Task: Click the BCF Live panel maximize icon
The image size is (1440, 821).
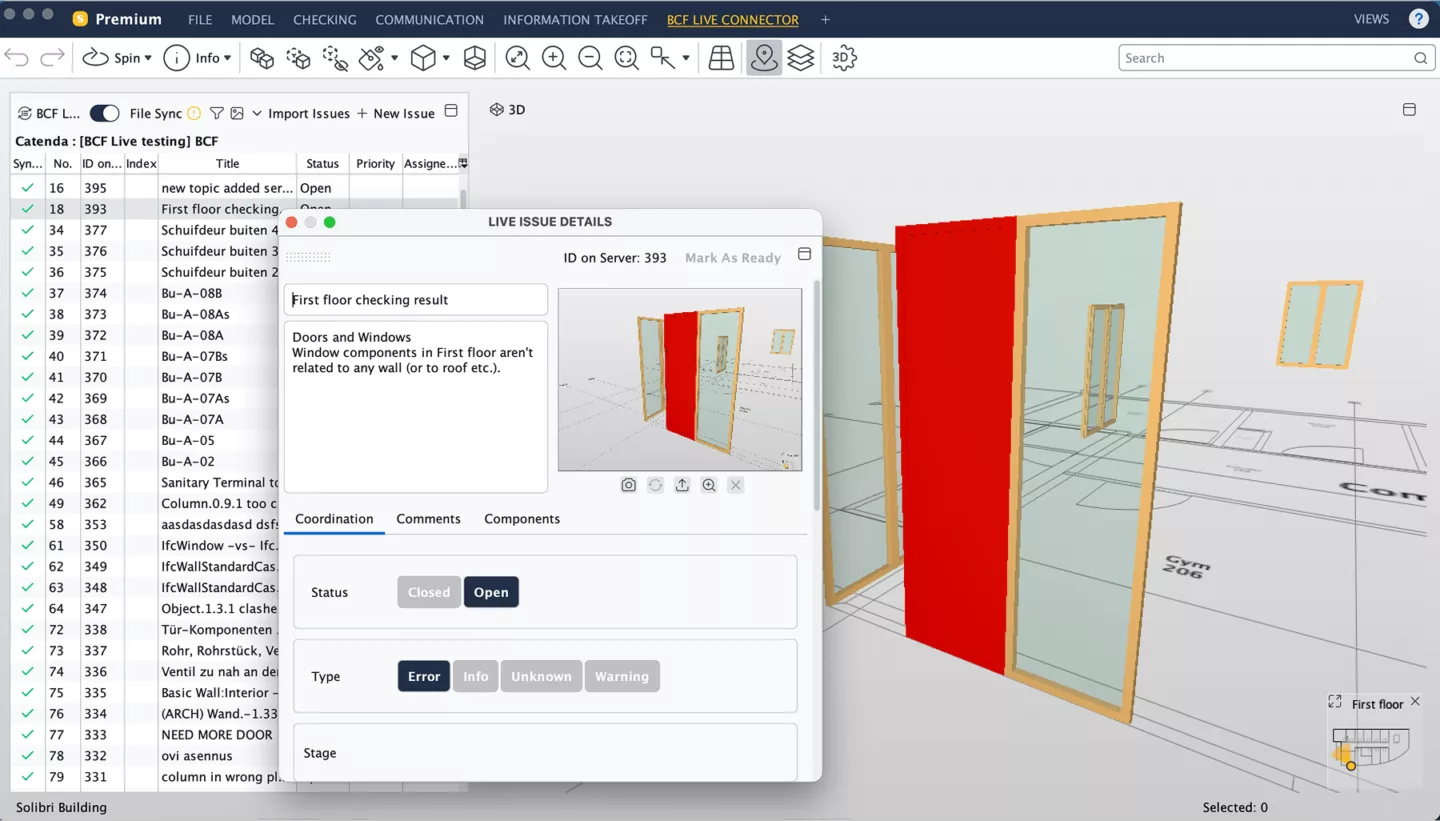Action: [451, 111]
